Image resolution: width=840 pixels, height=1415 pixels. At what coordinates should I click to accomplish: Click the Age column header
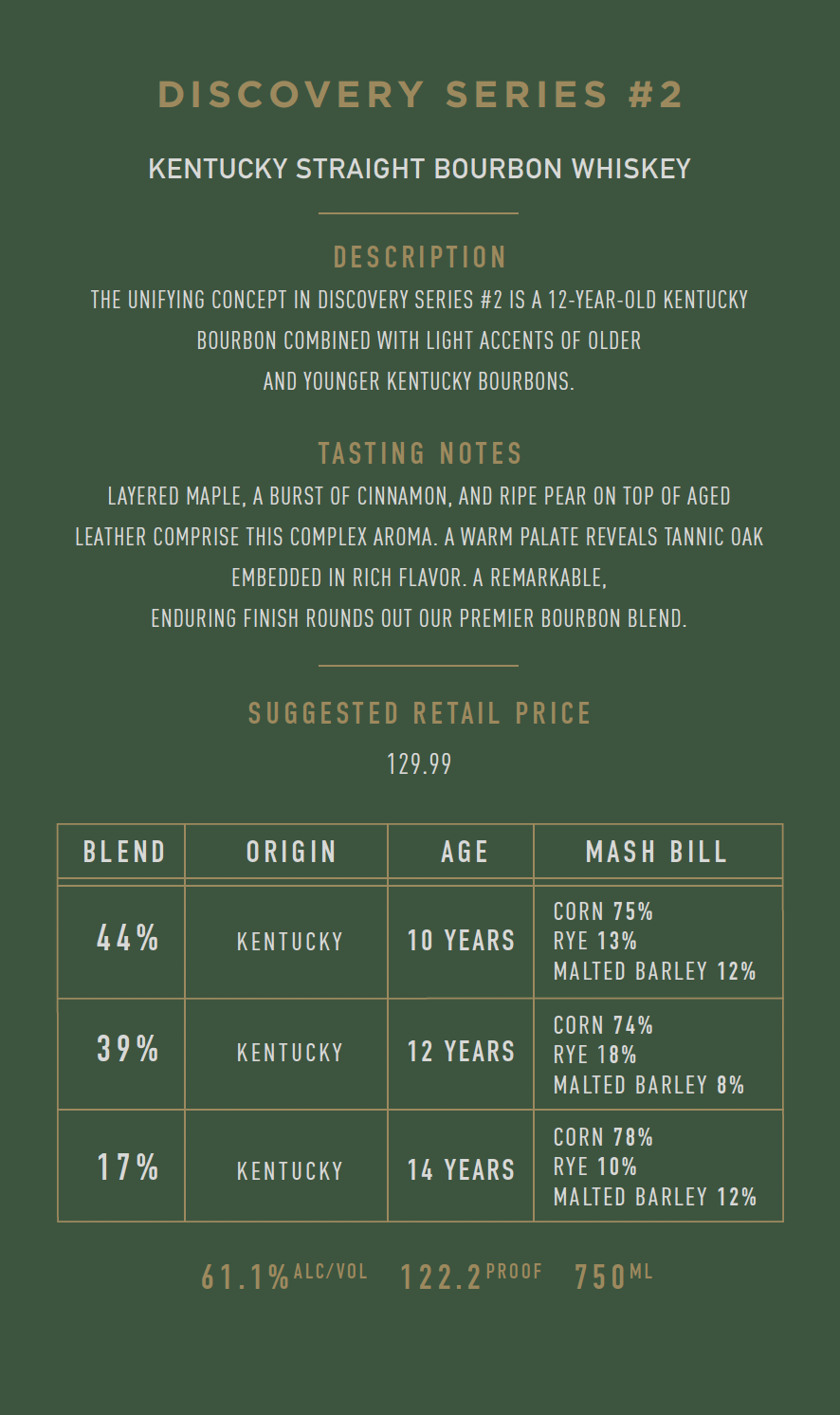(465, 852)
